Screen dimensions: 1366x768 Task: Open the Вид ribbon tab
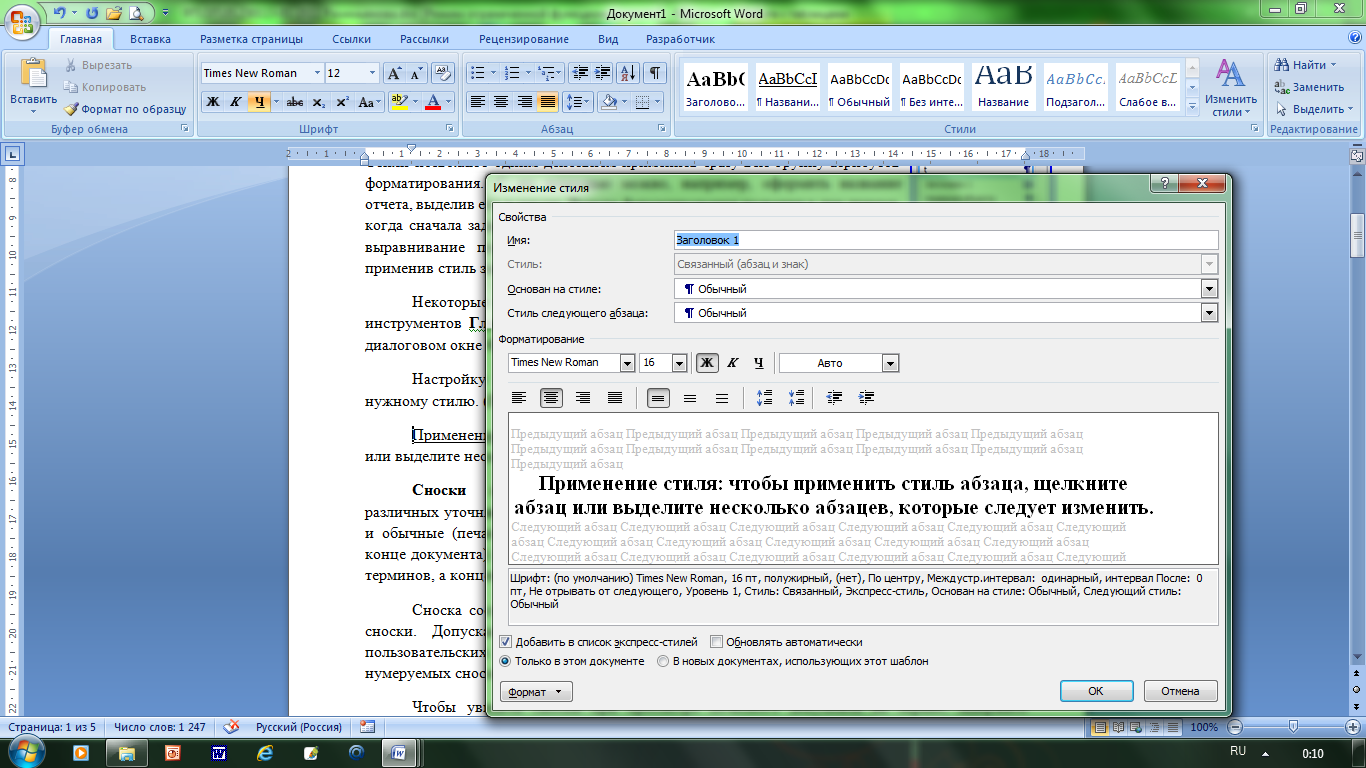608,39
